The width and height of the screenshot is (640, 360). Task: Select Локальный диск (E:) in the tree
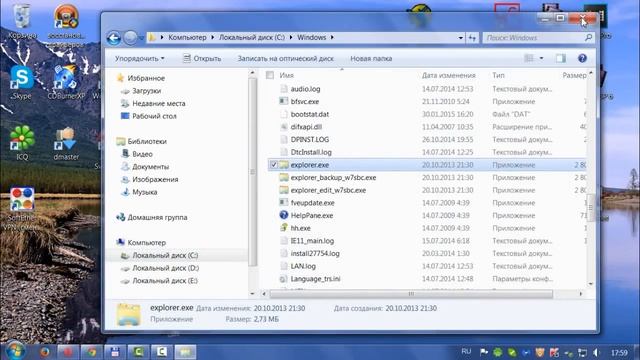(x=165, y=280)
